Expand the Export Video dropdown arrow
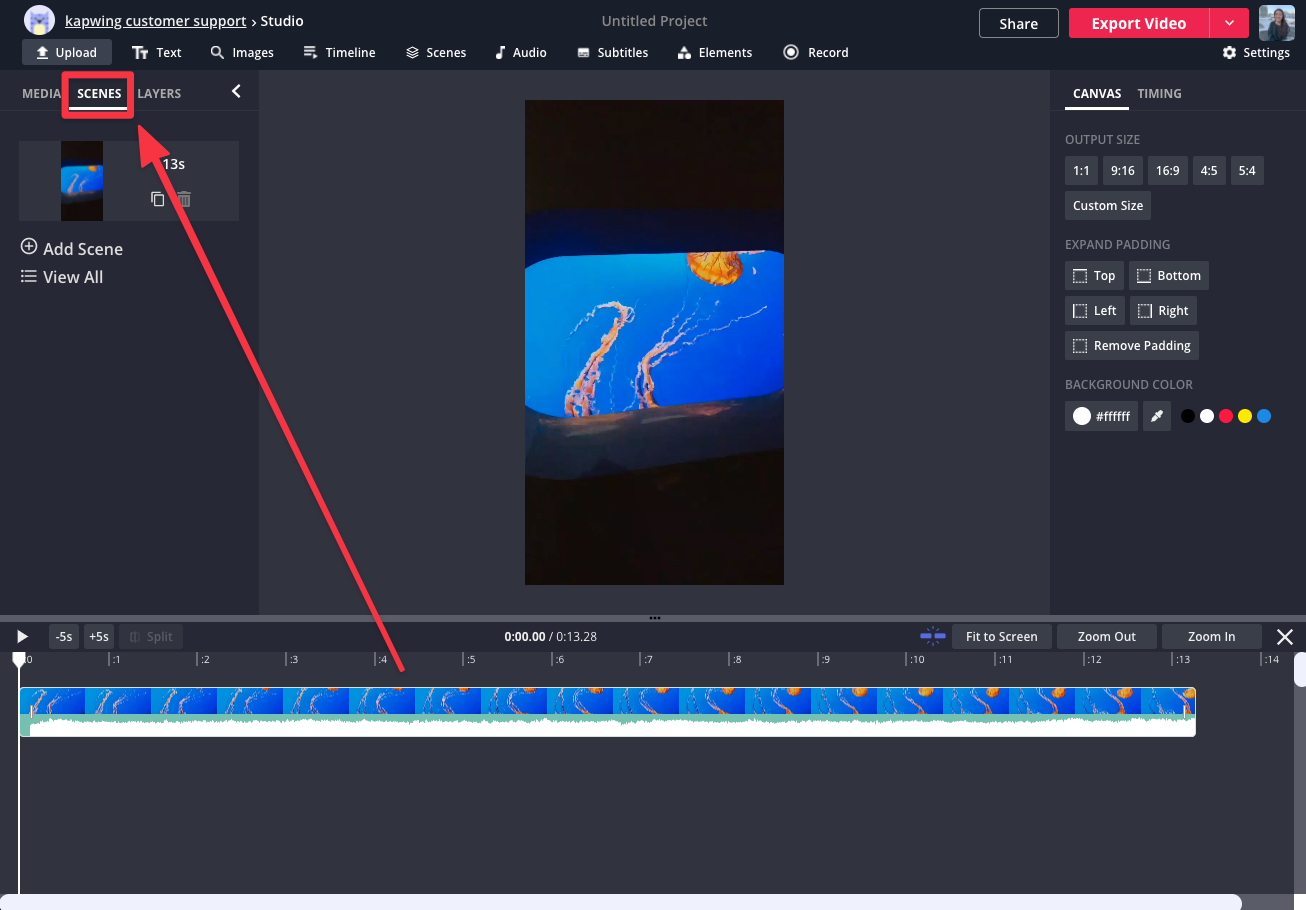This screenshot has height=910, width=1306. [1229, 23]
